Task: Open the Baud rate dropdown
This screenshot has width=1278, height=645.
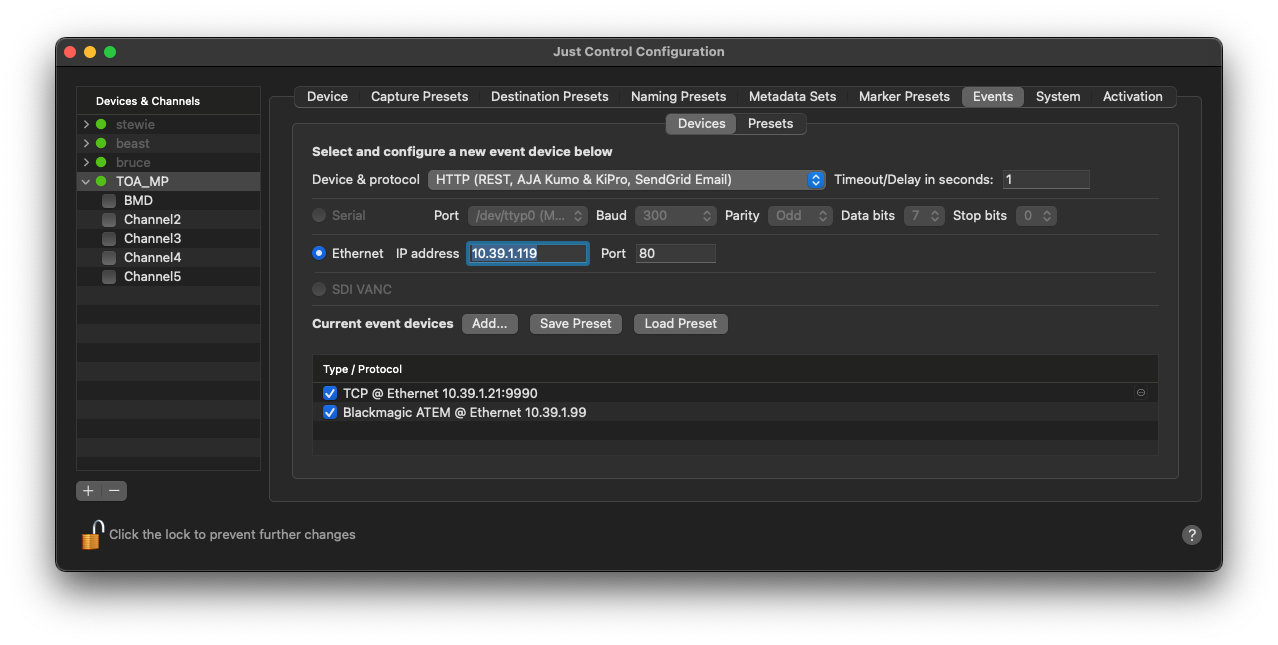Action: 676,216
